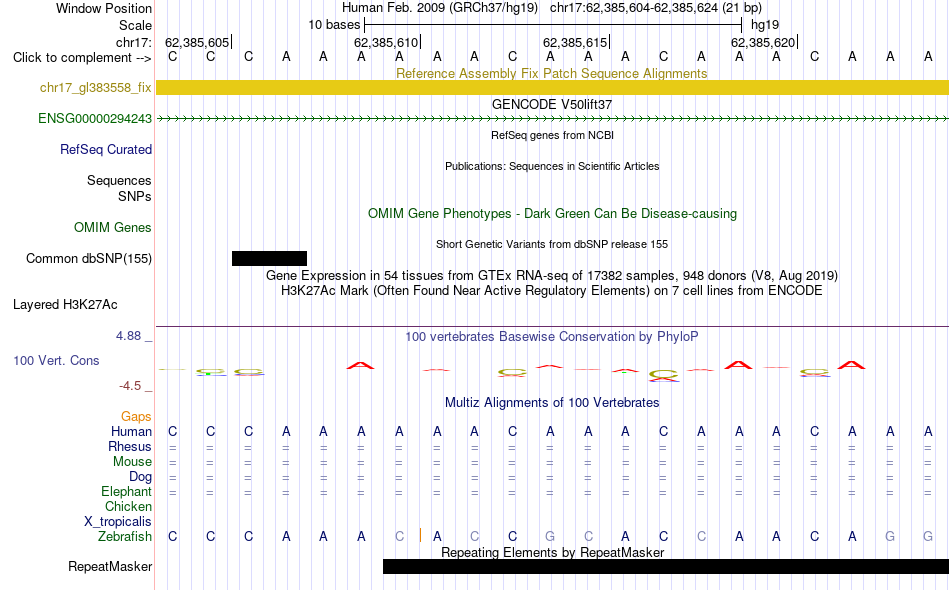Click 'Human Feb. 2009 (GRCh37/hg19)' assembly text
Viewport: 950px width, 590px height.
click(x=440, y=8)
